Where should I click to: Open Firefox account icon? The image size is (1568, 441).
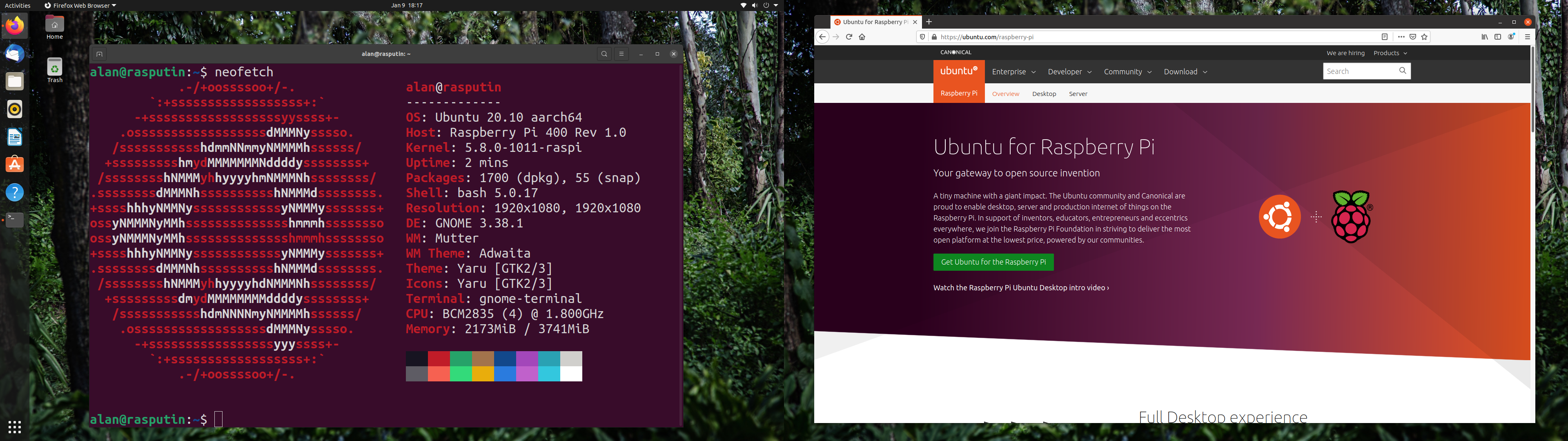tap(1511, 37)
